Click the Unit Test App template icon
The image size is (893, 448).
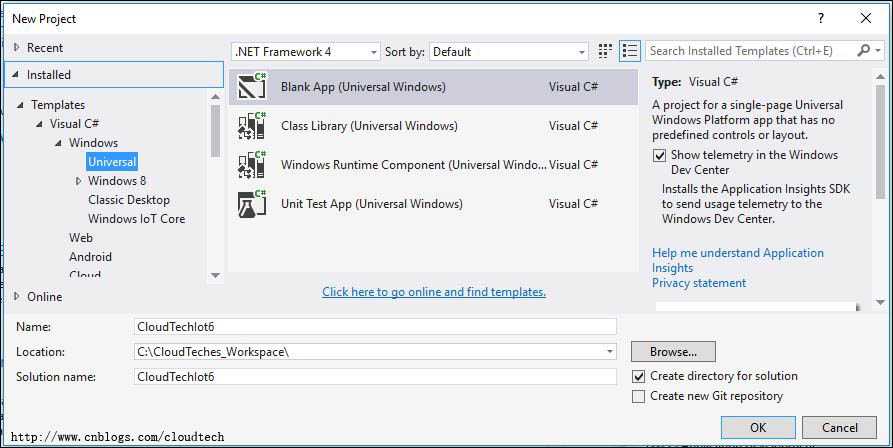(252, 204)
